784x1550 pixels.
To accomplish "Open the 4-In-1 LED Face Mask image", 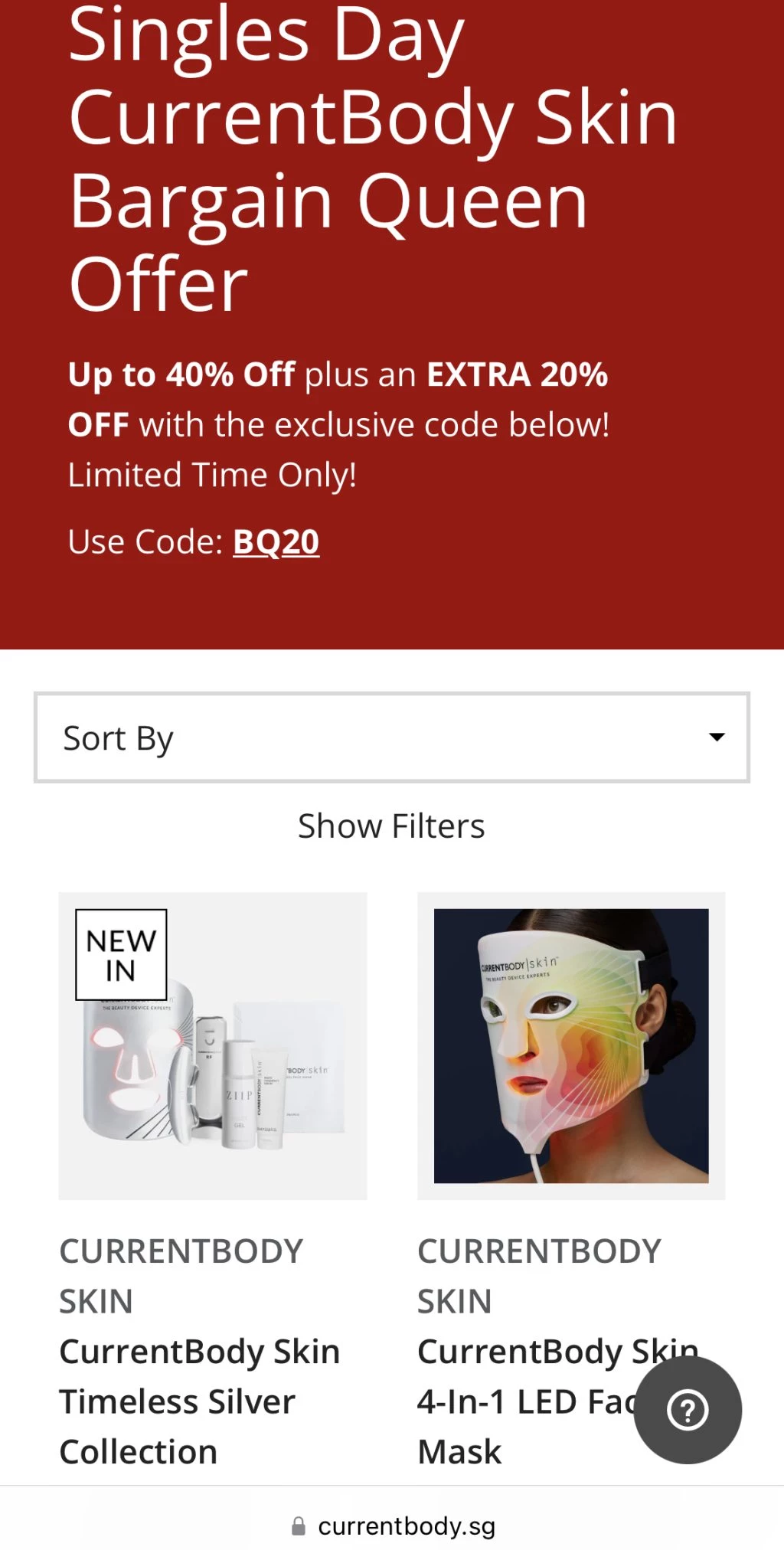I will (571, 1045).
